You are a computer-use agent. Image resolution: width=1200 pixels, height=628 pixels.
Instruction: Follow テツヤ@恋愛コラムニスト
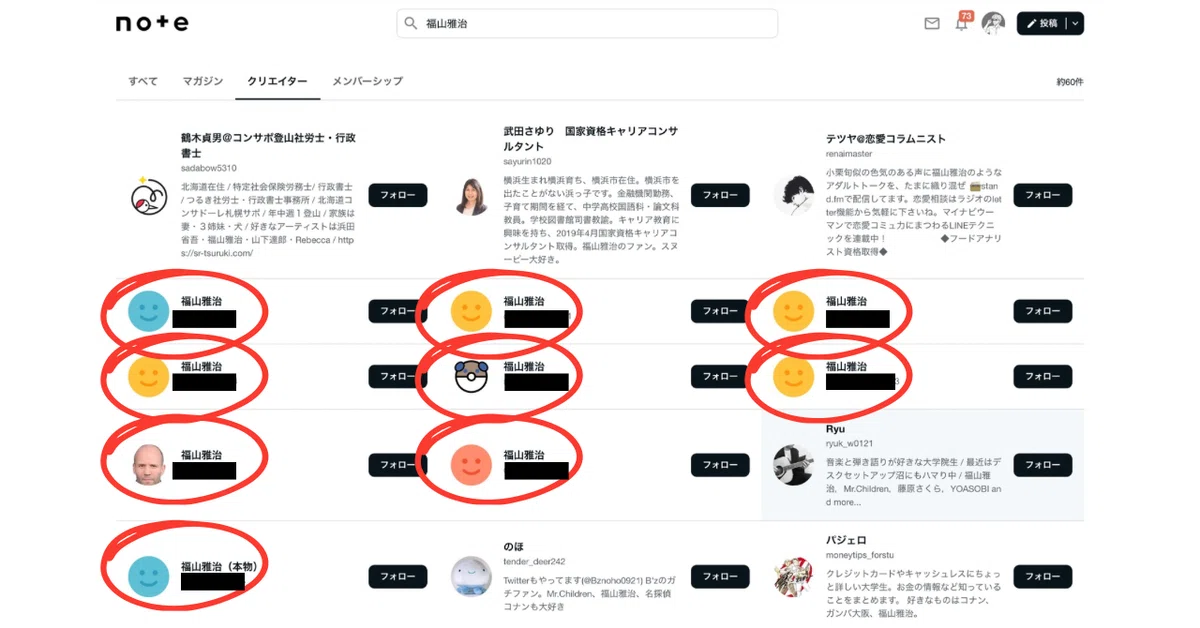point(1043,195)
